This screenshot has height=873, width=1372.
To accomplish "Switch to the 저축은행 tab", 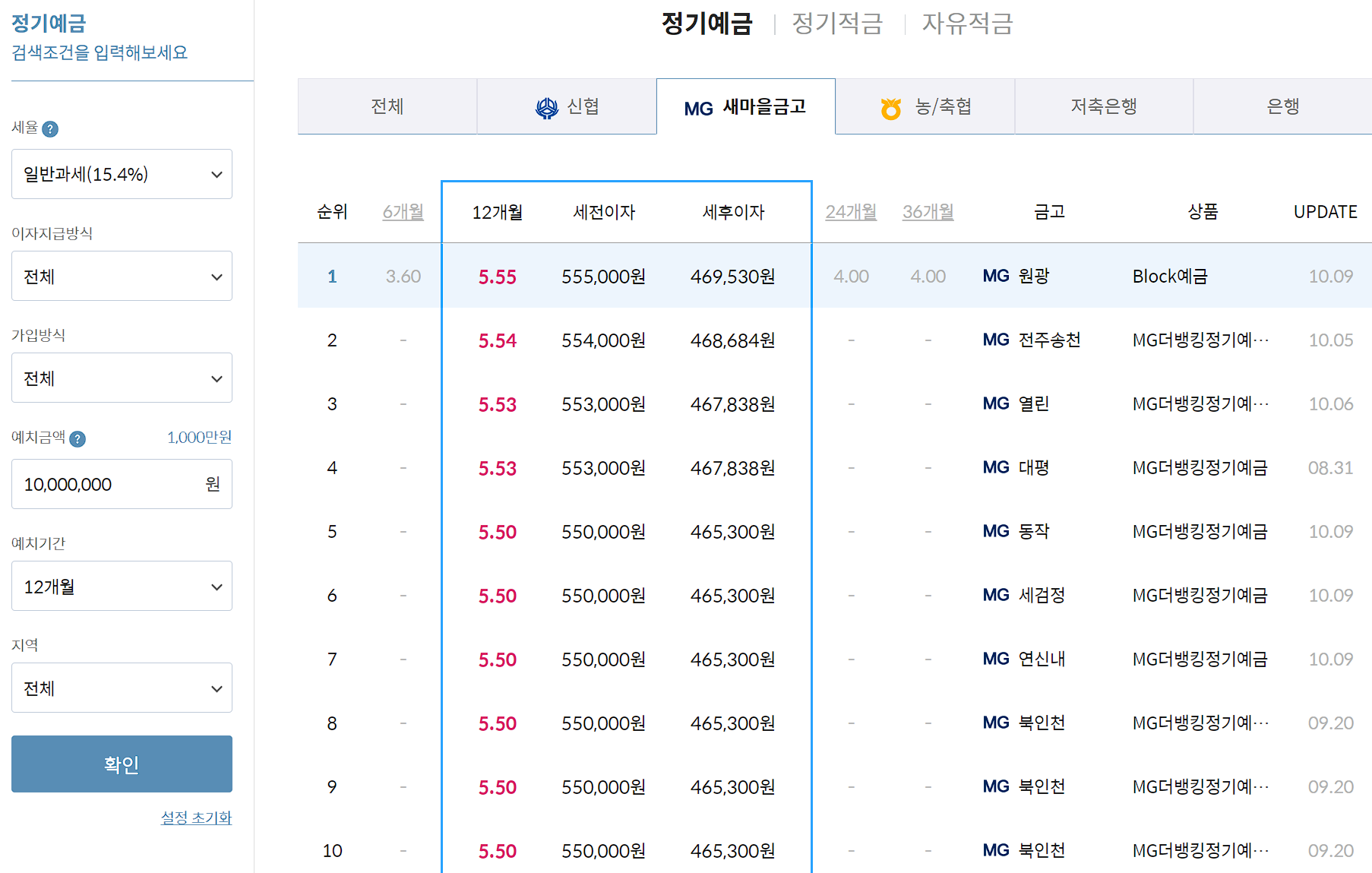I will coord(1104,106).
